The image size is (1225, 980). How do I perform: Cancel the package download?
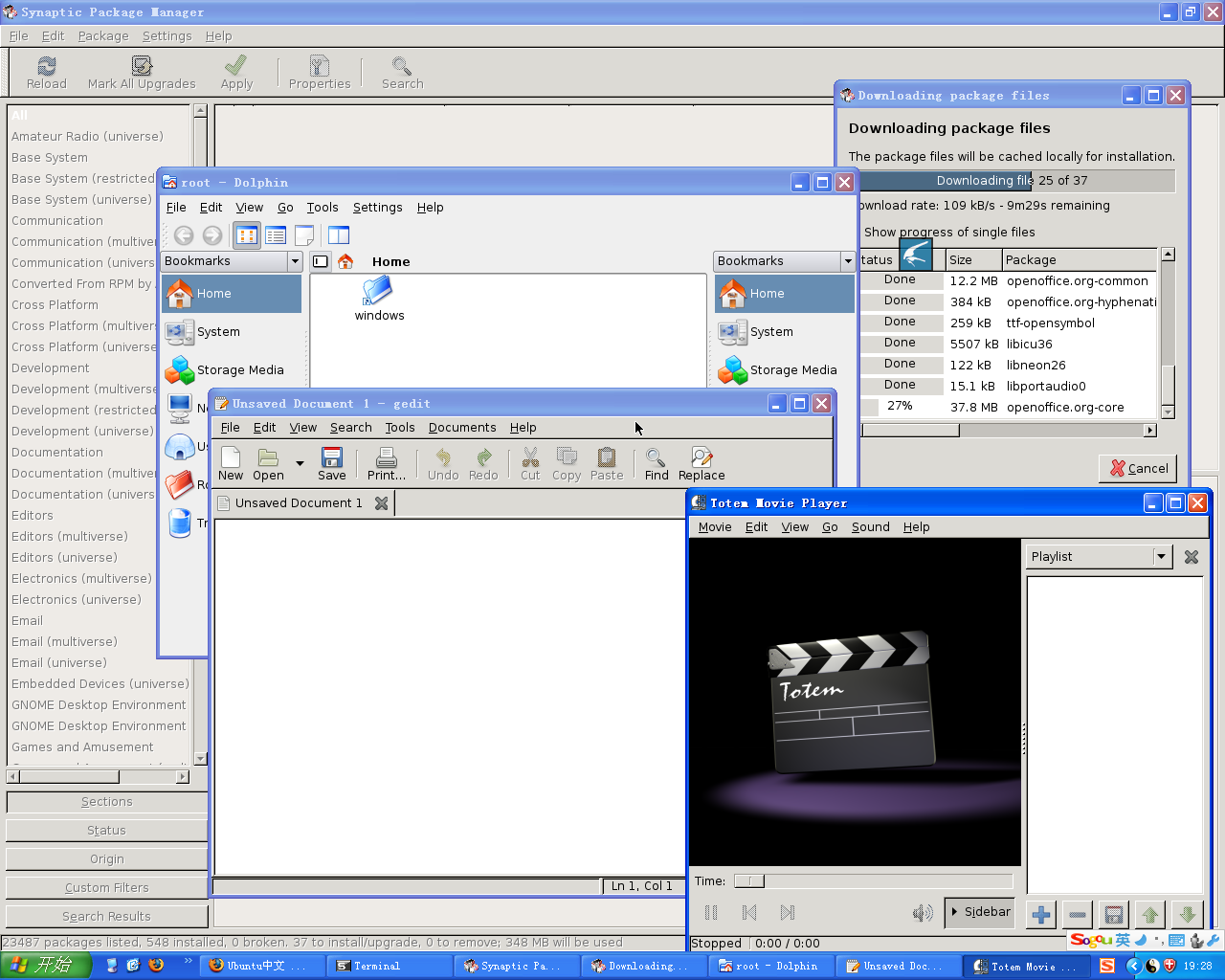(x=1139, y=468)
